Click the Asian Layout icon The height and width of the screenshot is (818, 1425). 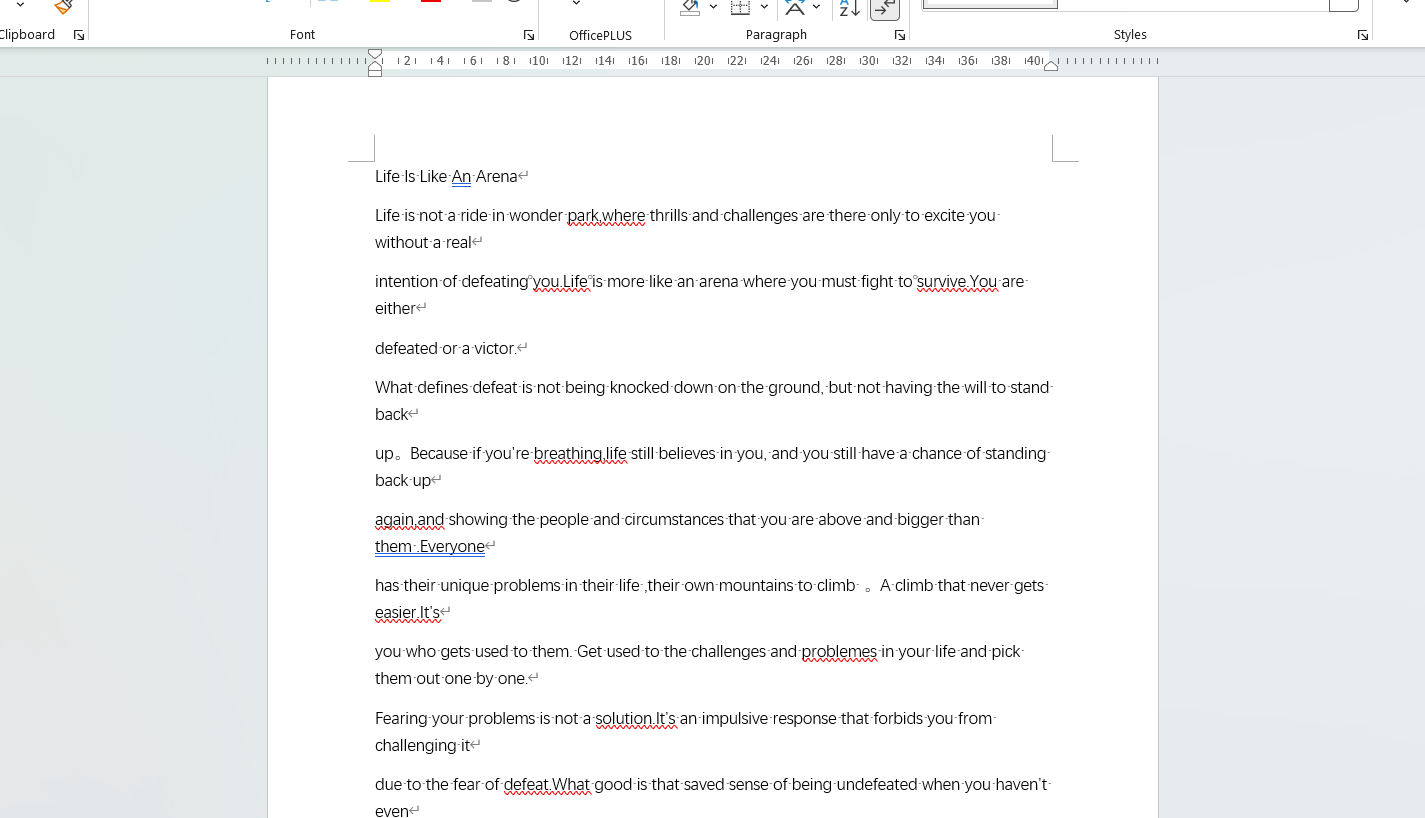pyautogui.click(x=796, y=7)
